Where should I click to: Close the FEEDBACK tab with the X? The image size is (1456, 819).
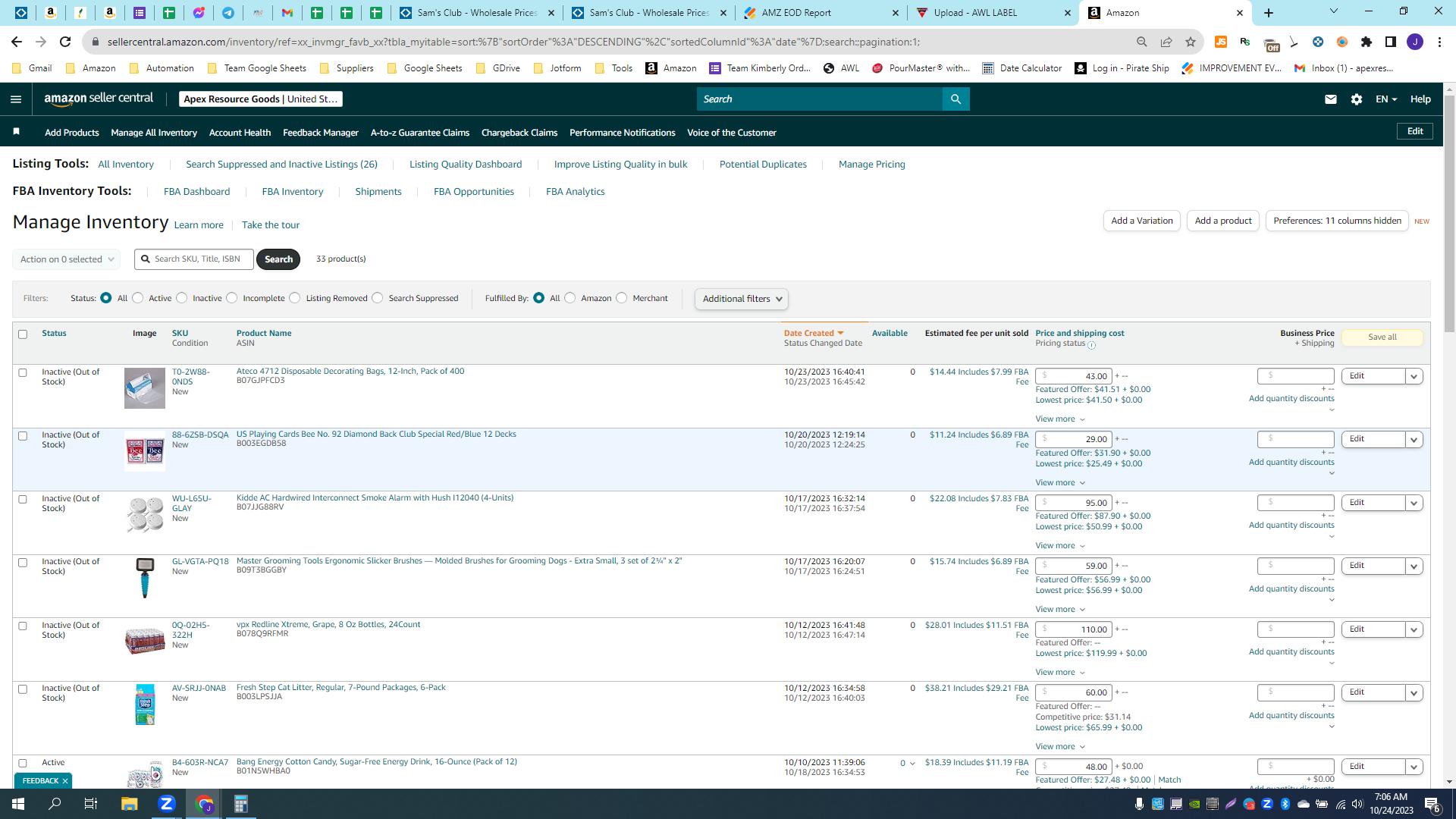point(65,781)
